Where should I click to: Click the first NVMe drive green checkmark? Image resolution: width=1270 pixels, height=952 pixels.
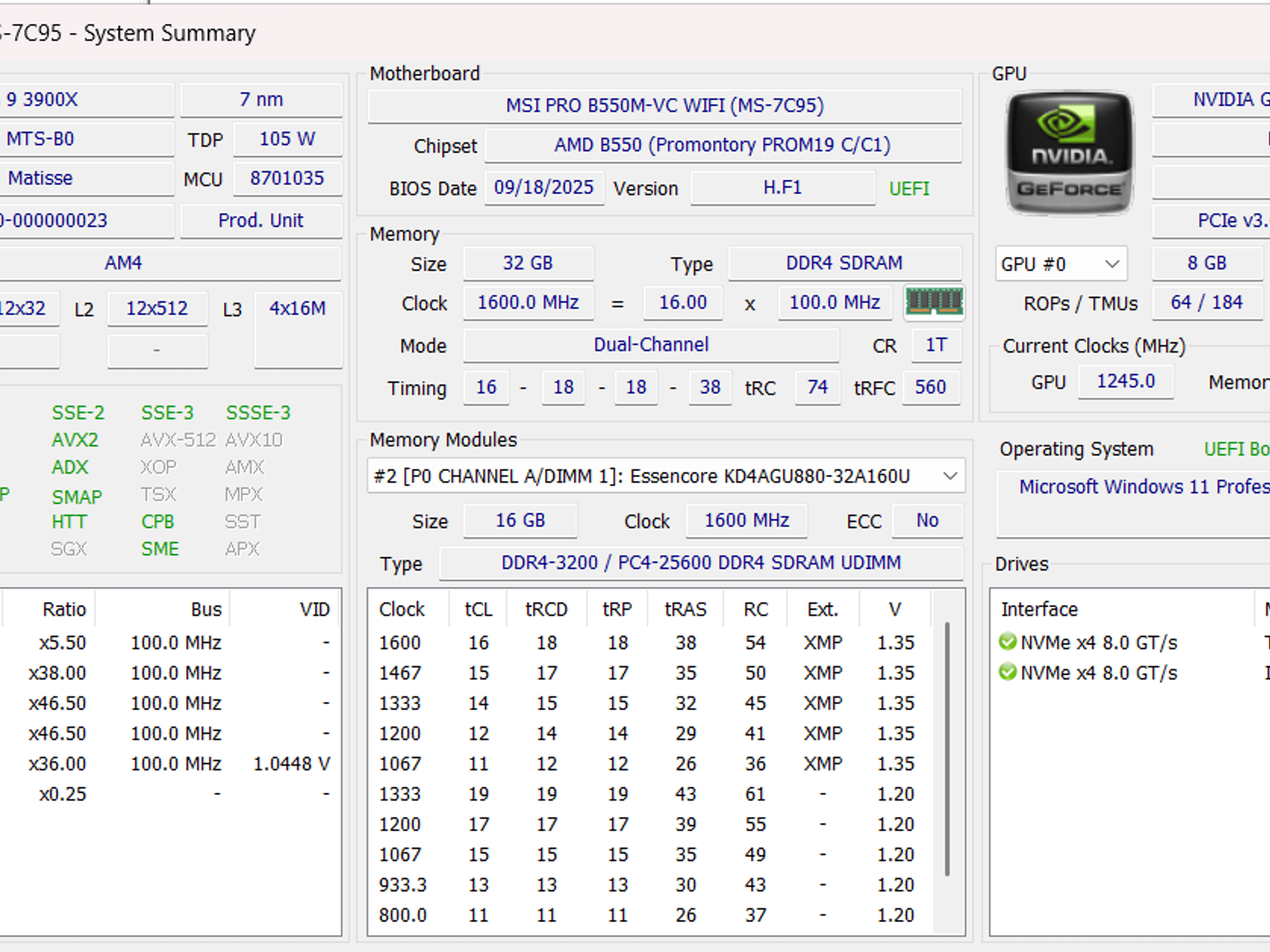pos(1008,641)
